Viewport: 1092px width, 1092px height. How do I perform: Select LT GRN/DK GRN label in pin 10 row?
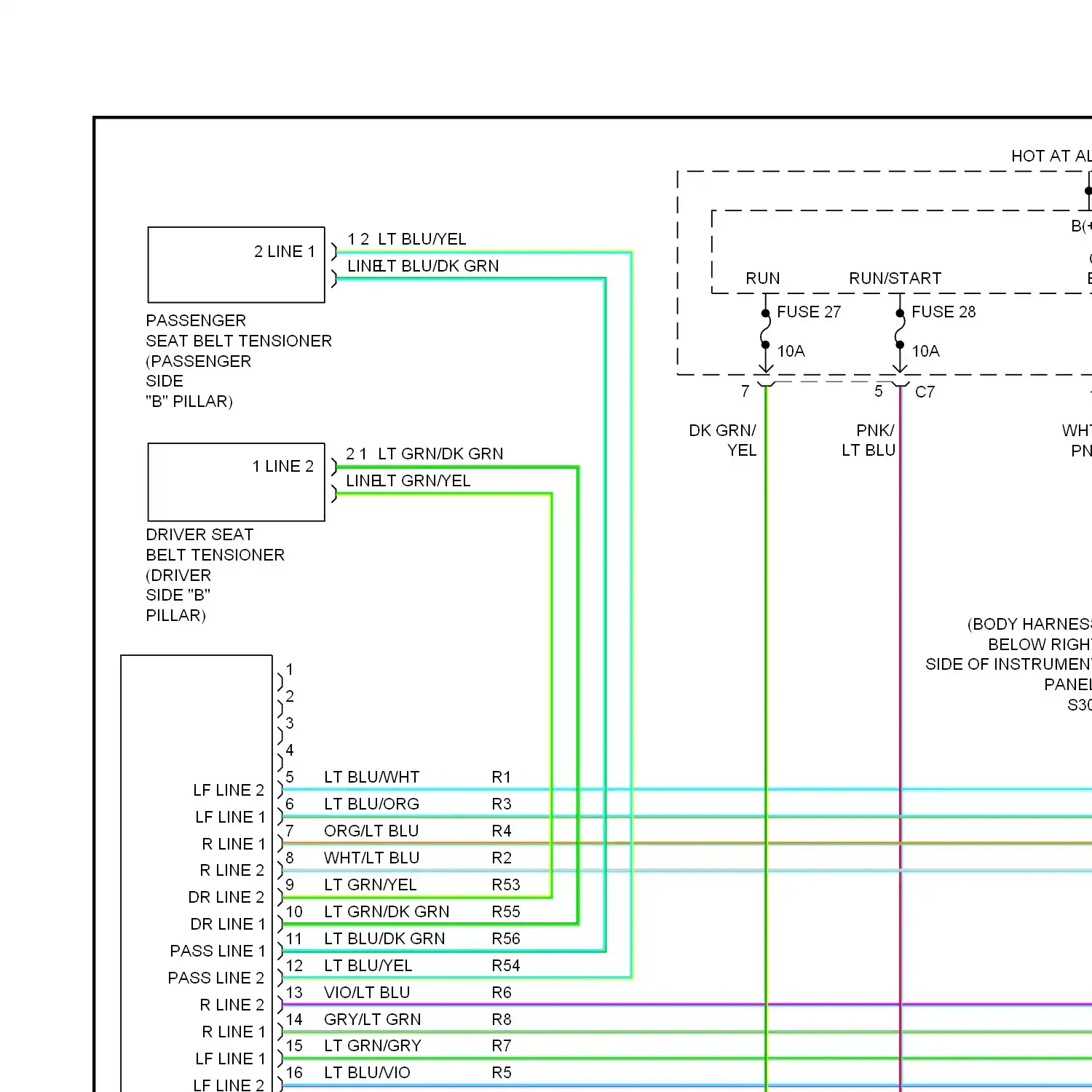[x=387, y=911]
